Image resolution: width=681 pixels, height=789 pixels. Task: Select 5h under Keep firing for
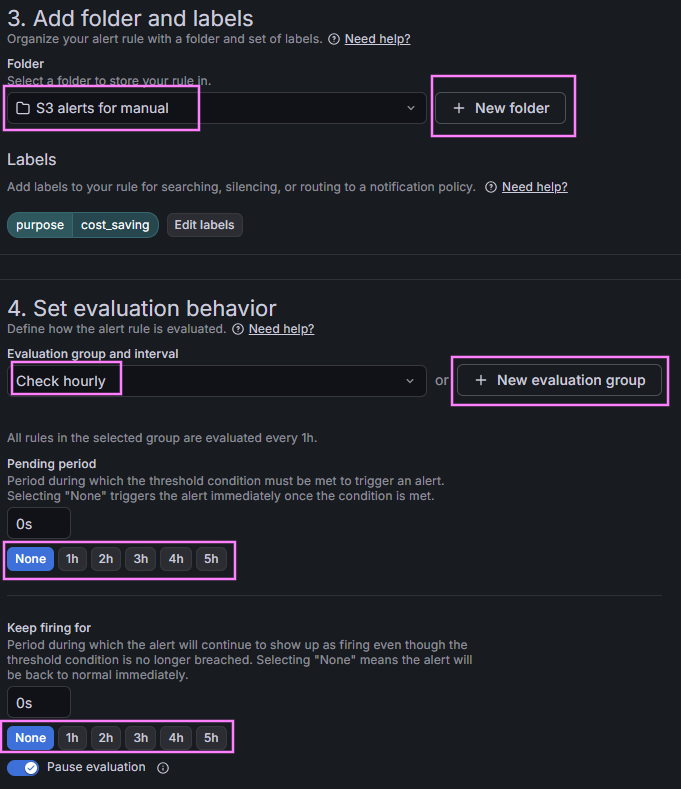tap(211, 738)
